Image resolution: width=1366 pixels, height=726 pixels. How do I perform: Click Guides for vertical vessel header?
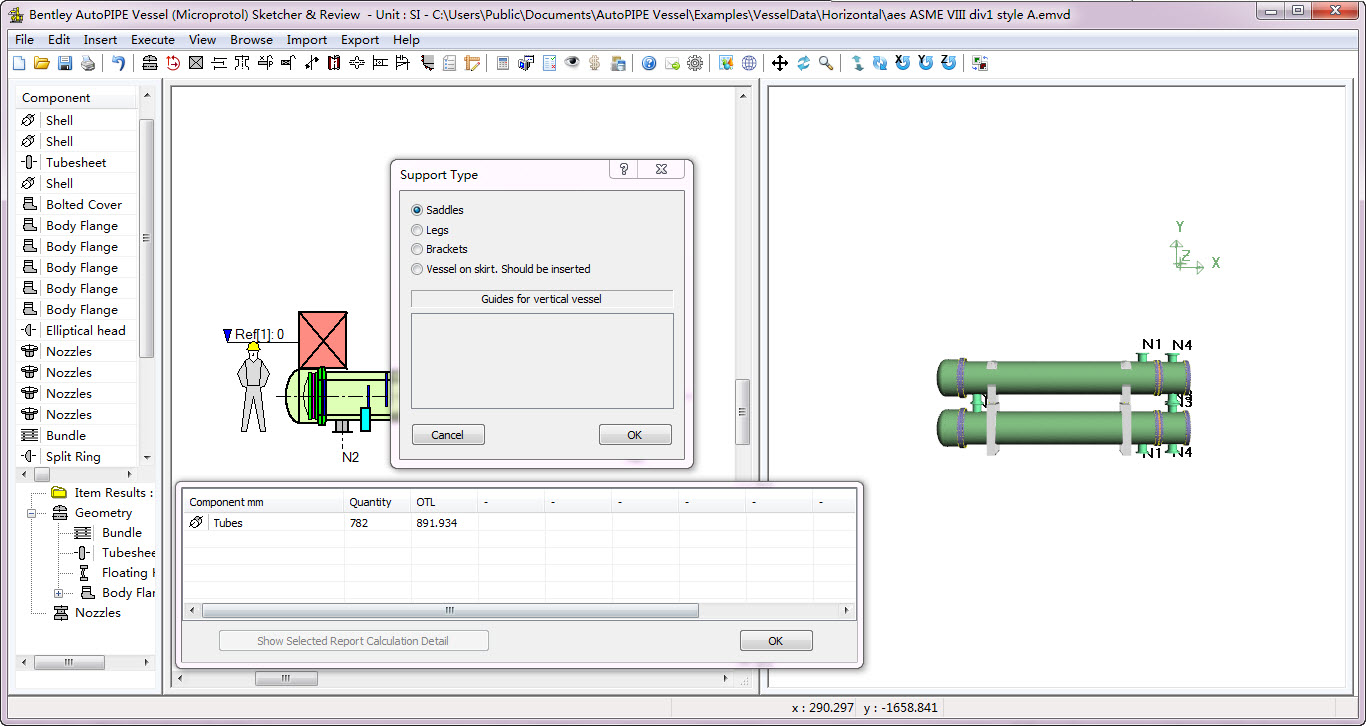pos(542,299)
